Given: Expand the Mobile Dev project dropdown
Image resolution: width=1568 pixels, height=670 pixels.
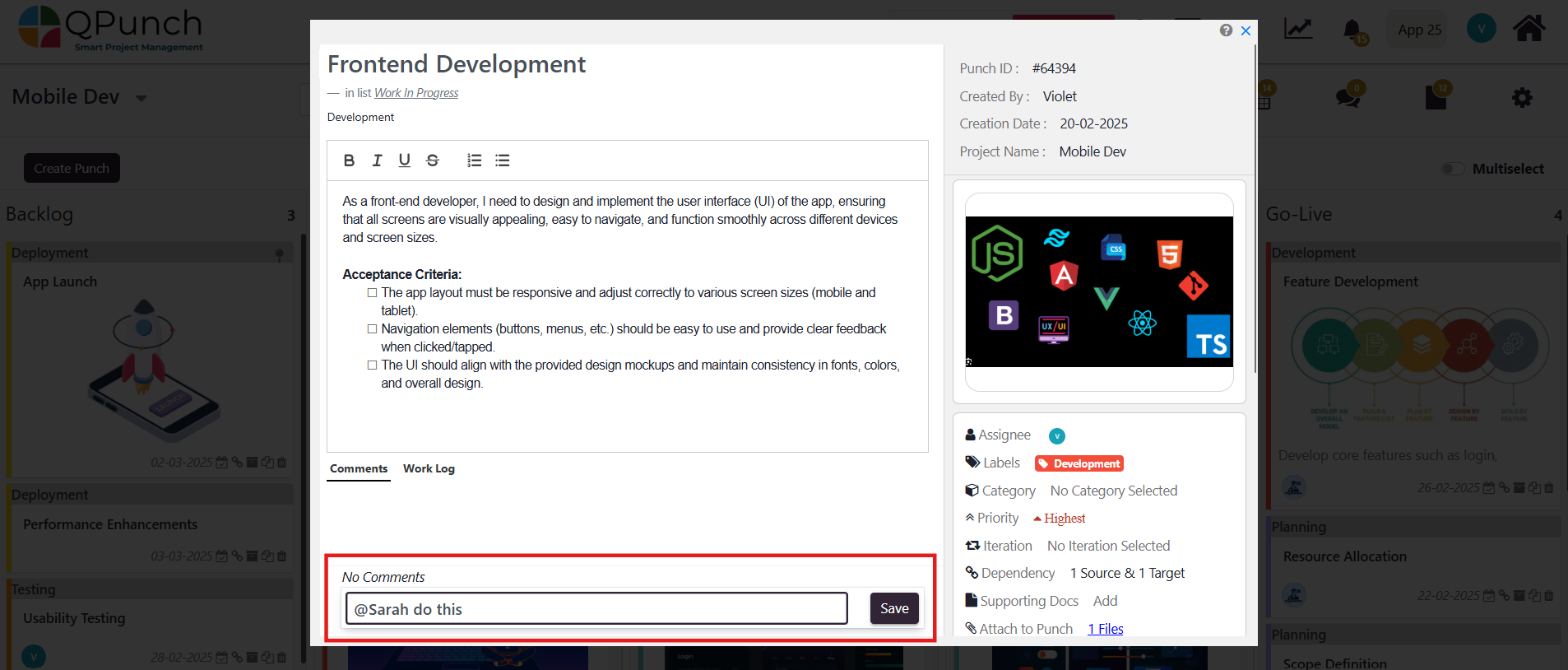Looking at the screenshot, I should [141, 98].
